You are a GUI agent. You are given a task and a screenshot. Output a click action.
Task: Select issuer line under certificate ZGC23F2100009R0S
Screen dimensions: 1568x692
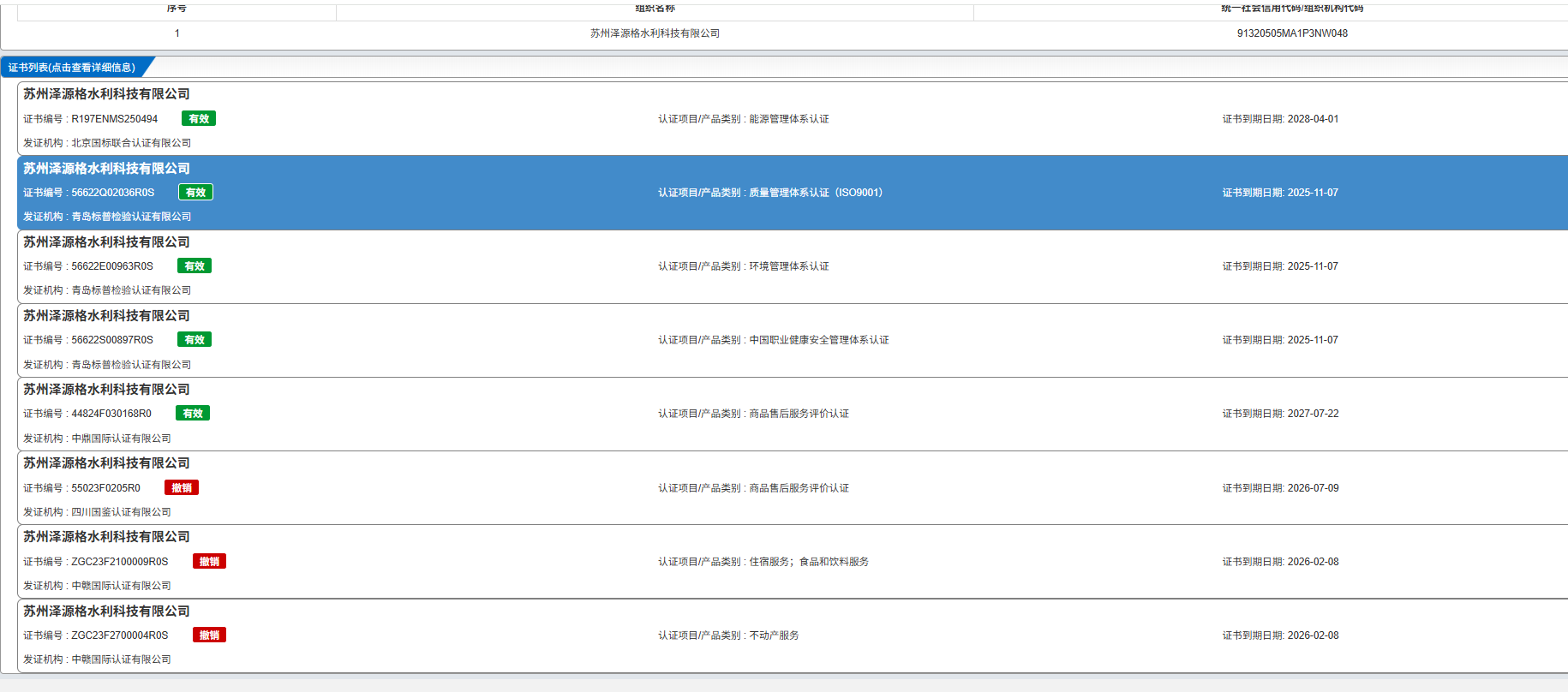point(97,586)
